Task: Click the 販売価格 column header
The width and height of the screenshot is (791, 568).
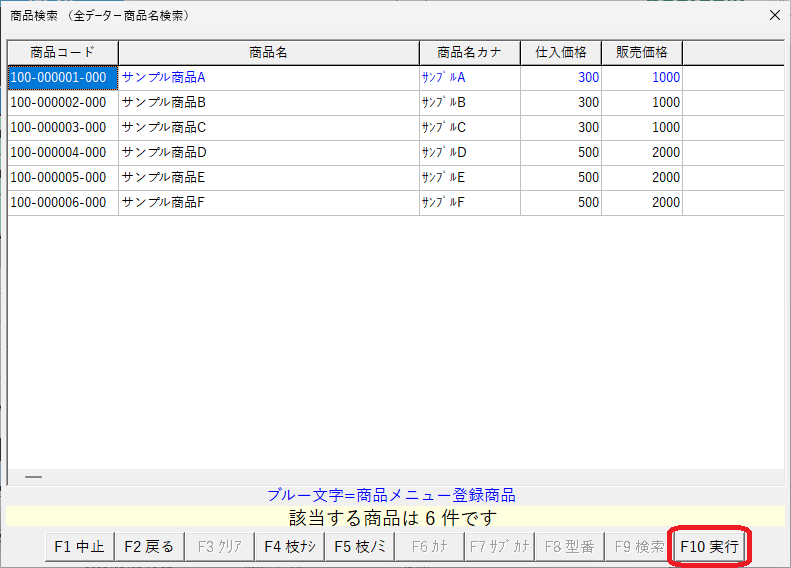Action: (642, 53)
